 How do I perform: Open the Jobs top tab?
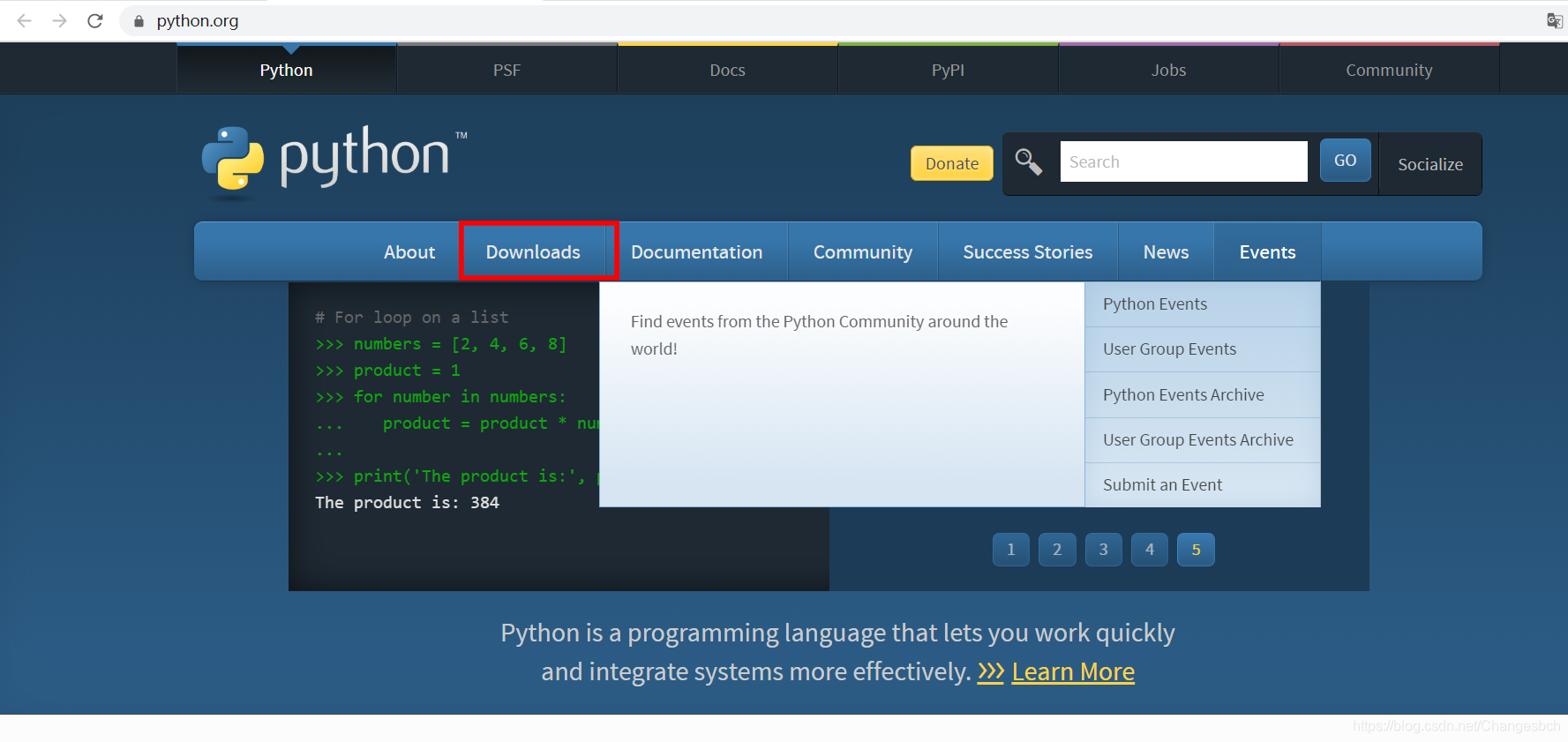1168,70
